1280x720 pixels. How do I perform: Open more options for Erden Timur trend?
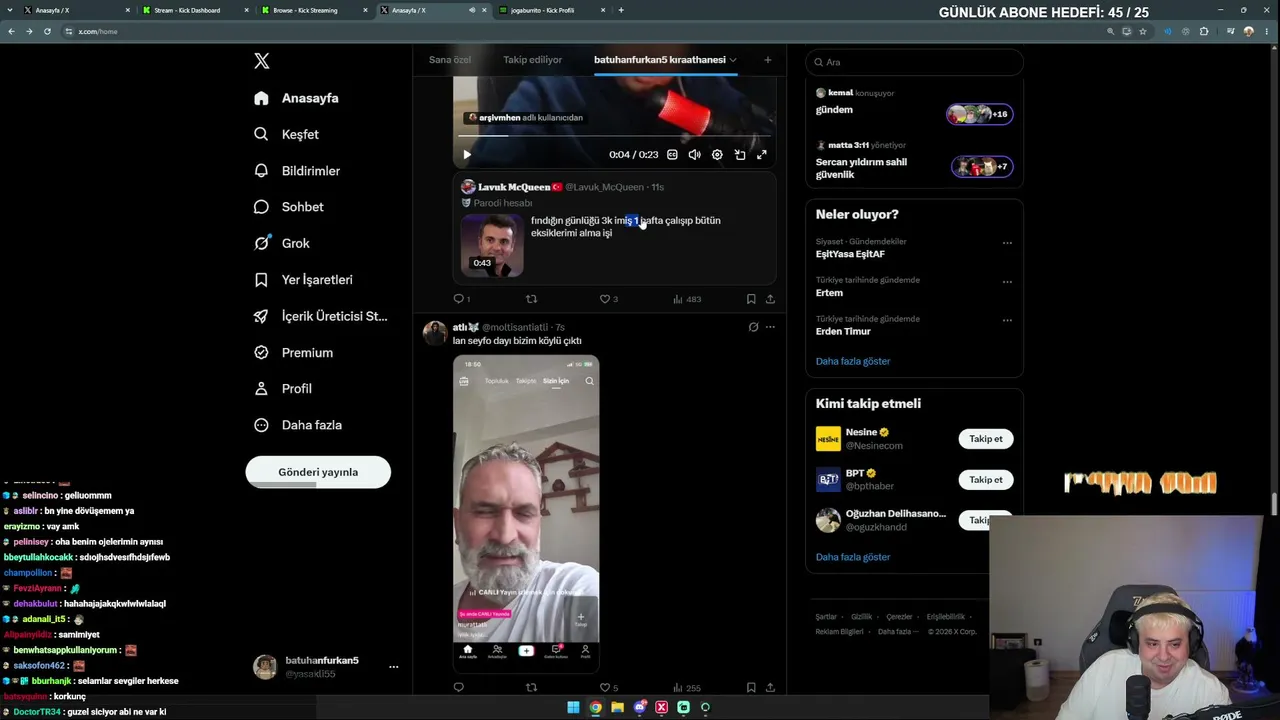pos(1007,321)
